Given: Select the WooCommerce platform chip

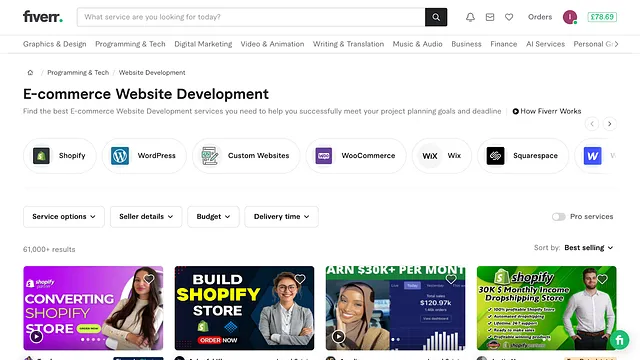Looking at the screenshot, I should 356,156.
